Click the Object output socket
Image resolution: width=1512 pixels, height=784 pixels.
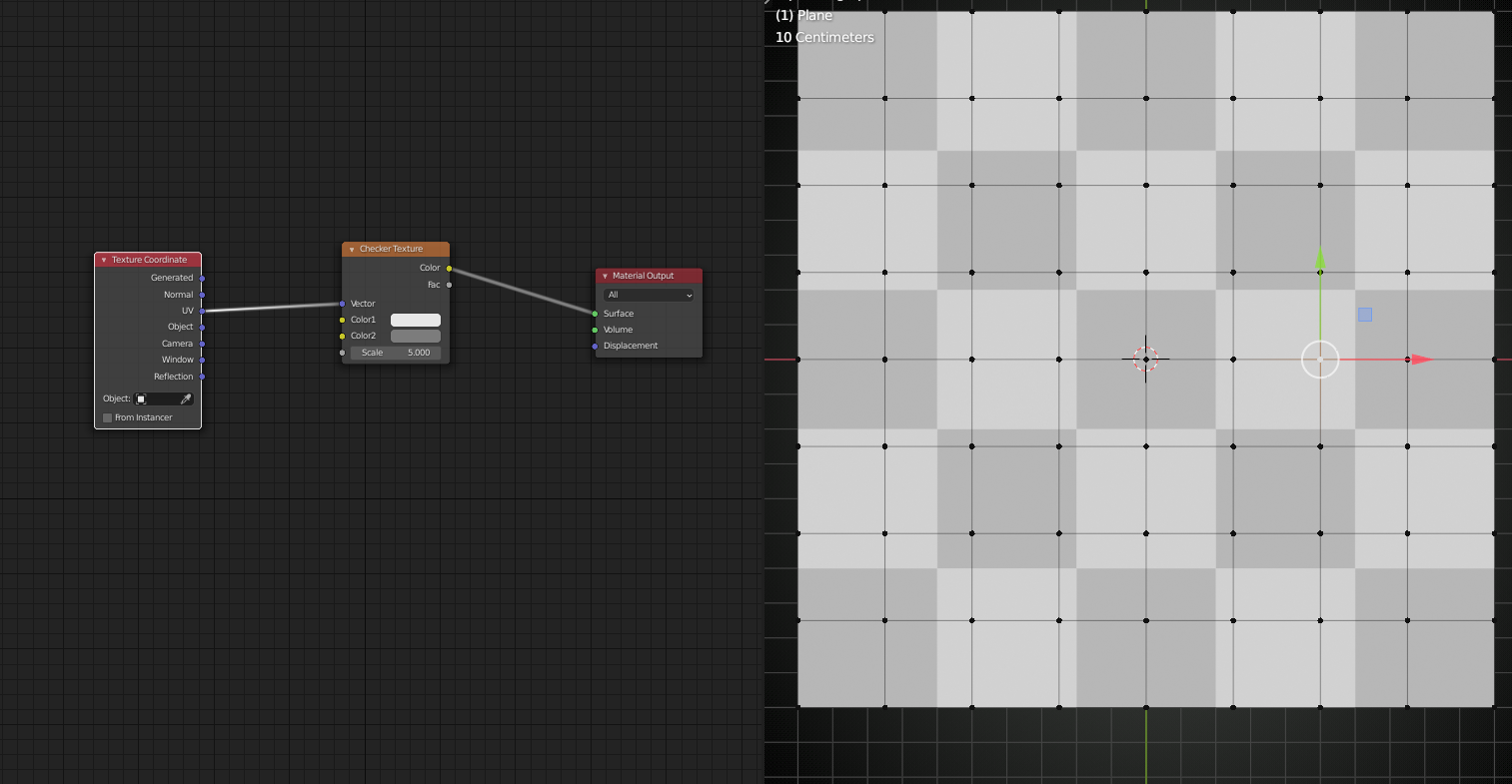point(202,327)
